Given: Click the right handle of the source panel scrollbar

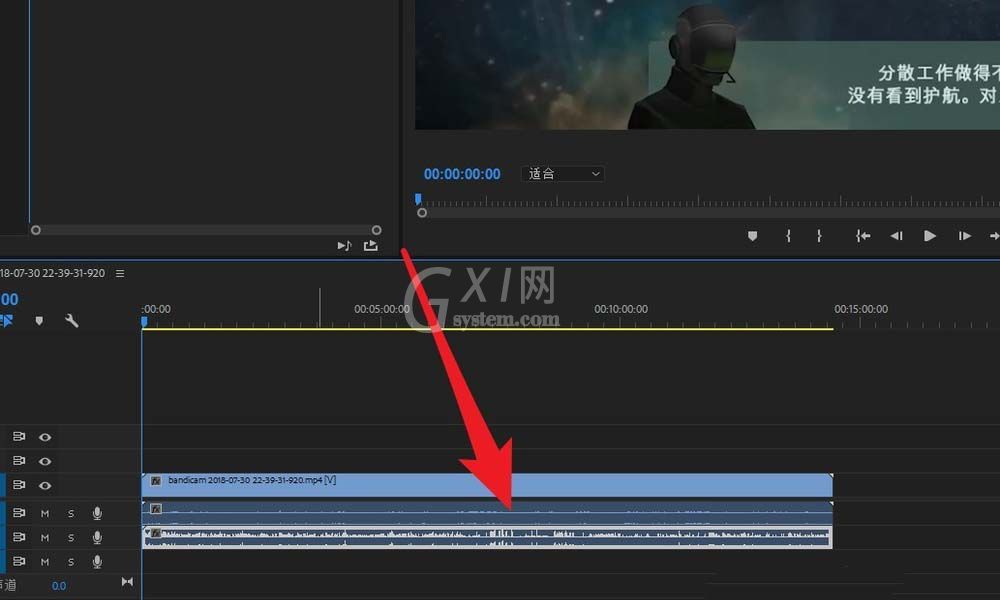Looking at the screenshot, I should (x=376, y=230).
